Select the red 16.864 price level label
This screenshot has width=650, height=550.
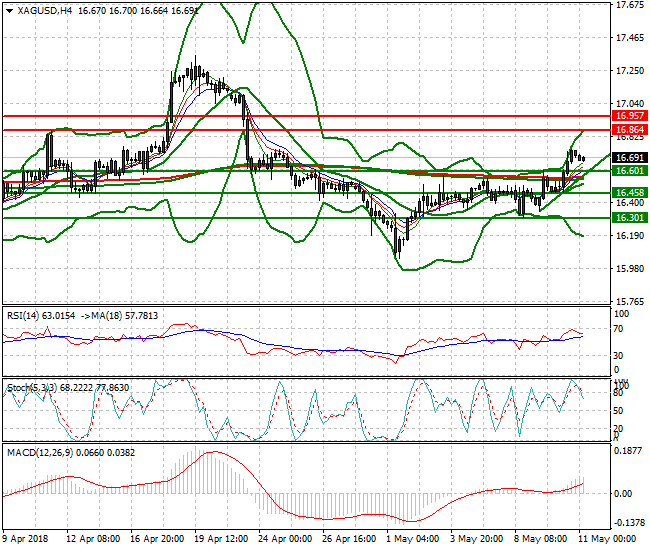click(628, 130)
